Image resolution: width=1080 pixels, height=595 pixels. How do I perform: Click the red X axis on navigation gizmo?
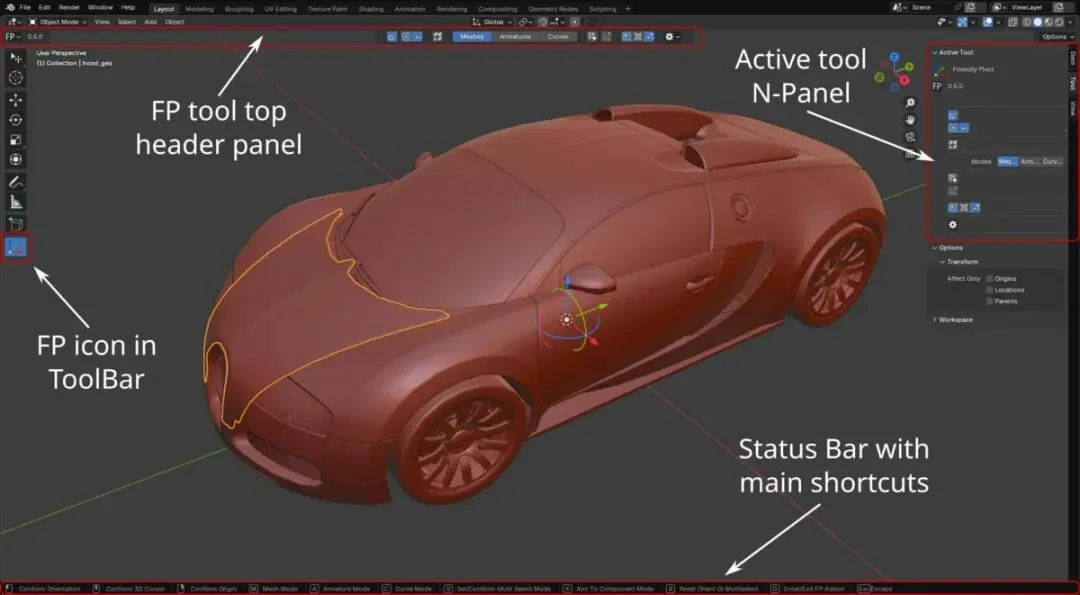[904, 80]
